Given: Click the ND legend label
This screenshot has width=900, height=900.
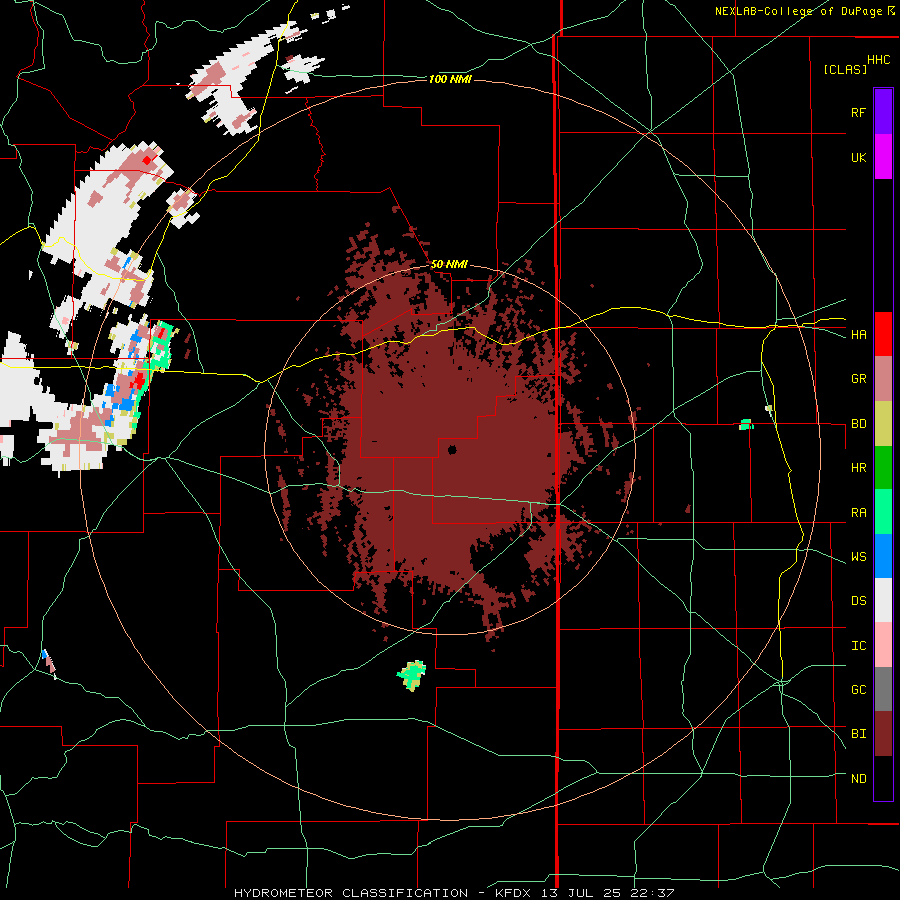Looking at the screenshot, I should click(858, 778).
